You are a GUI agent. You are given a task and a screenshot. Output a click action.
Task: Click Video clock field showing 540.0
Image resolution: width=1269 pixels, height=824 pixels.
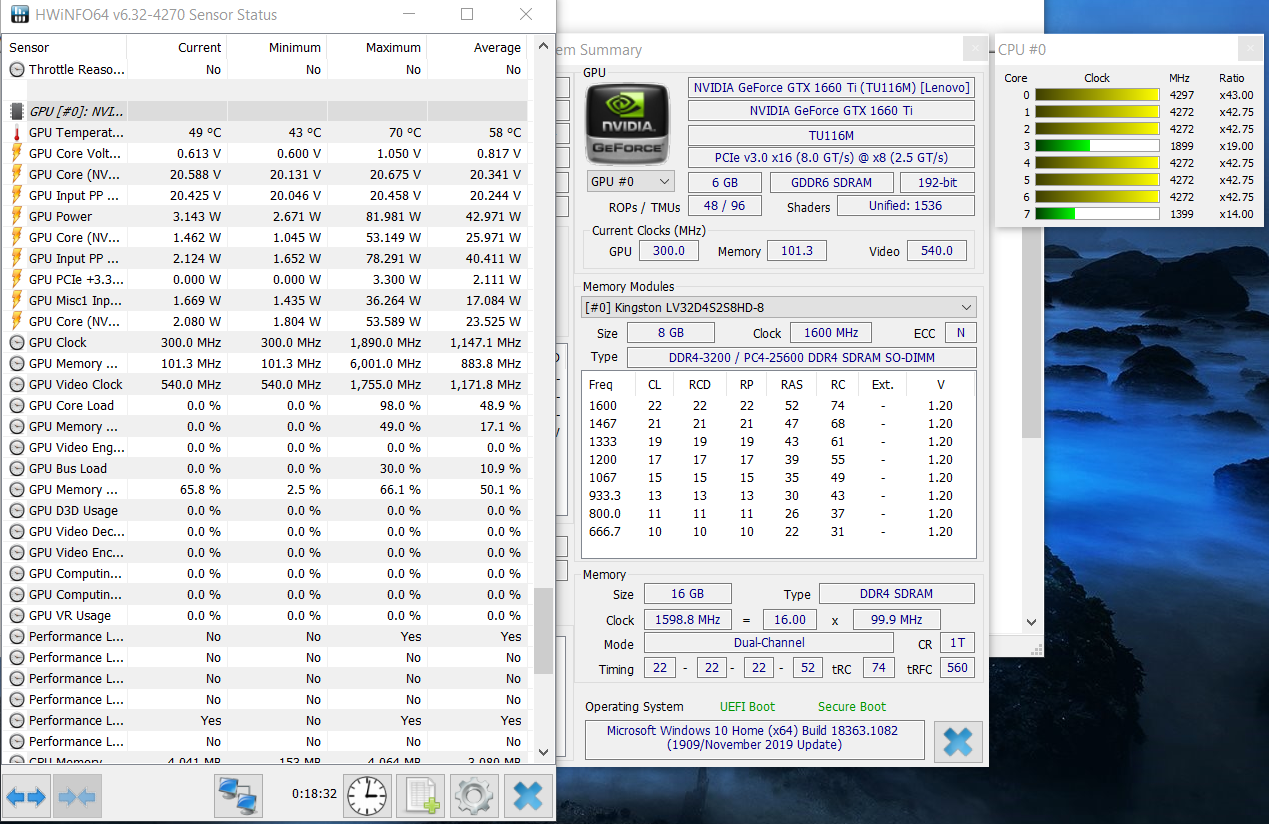click(937, 251)
